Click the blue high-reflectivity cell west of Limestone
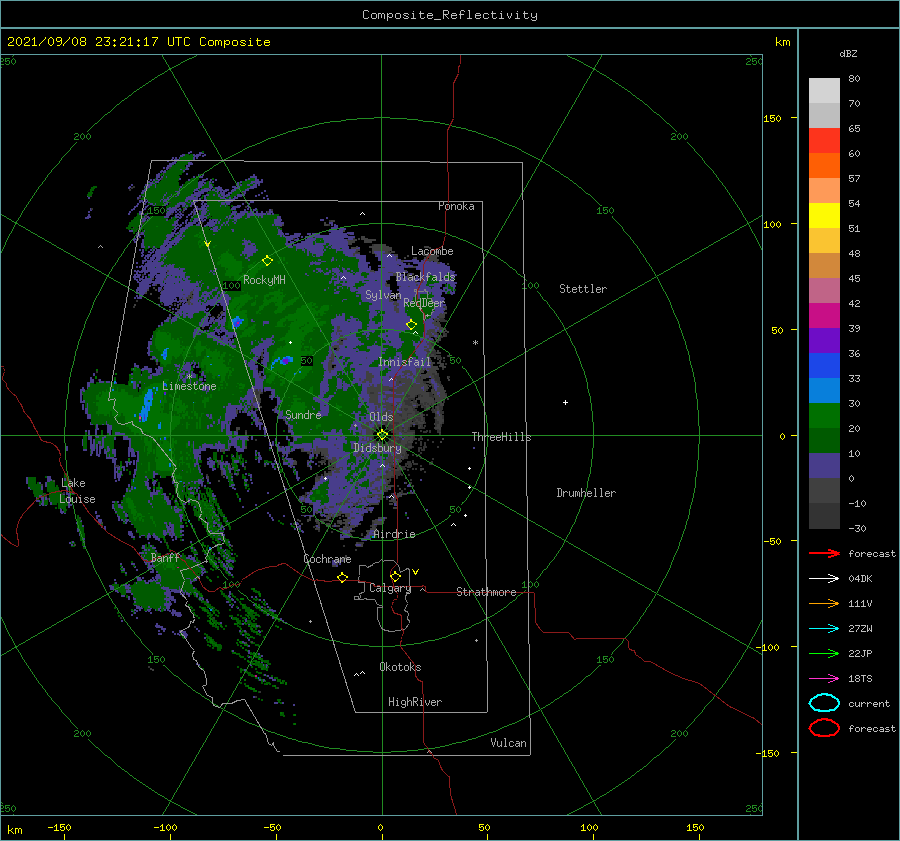900x841 pixels. 146,405
